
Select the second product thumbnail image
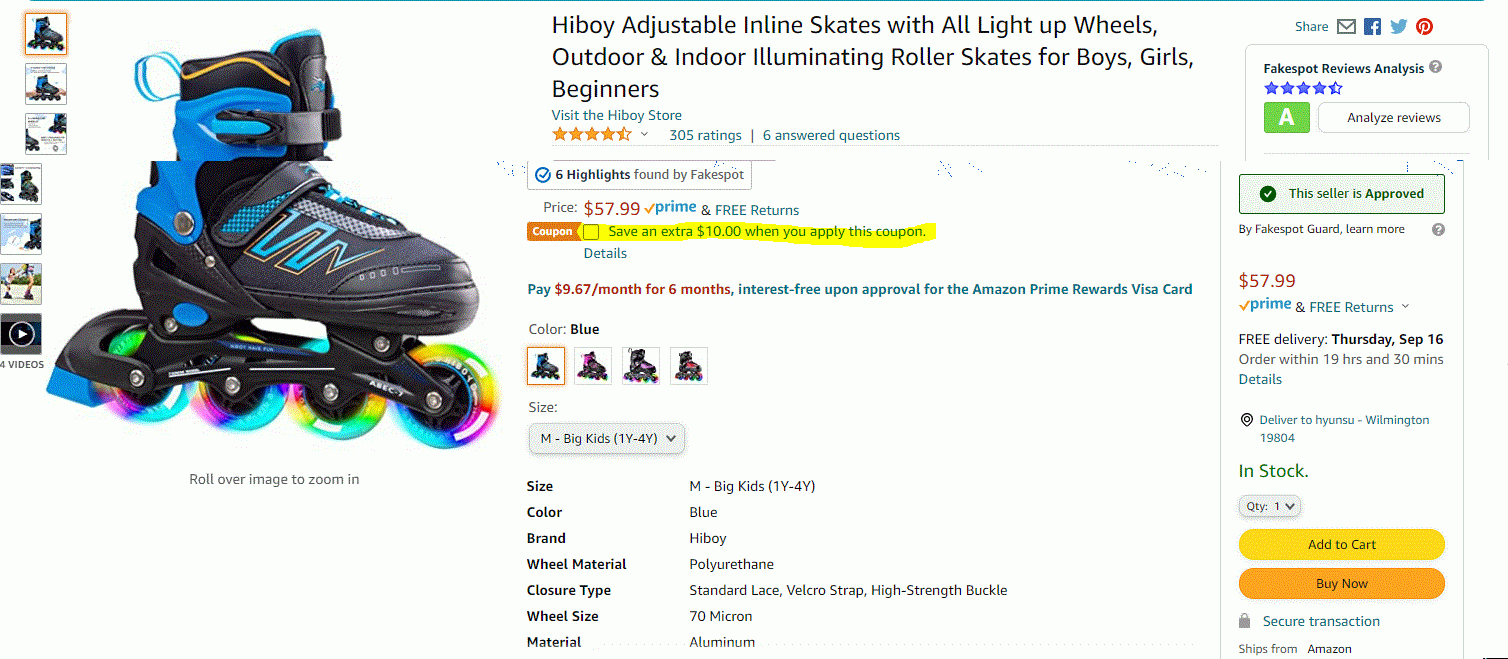coord(46,84)
